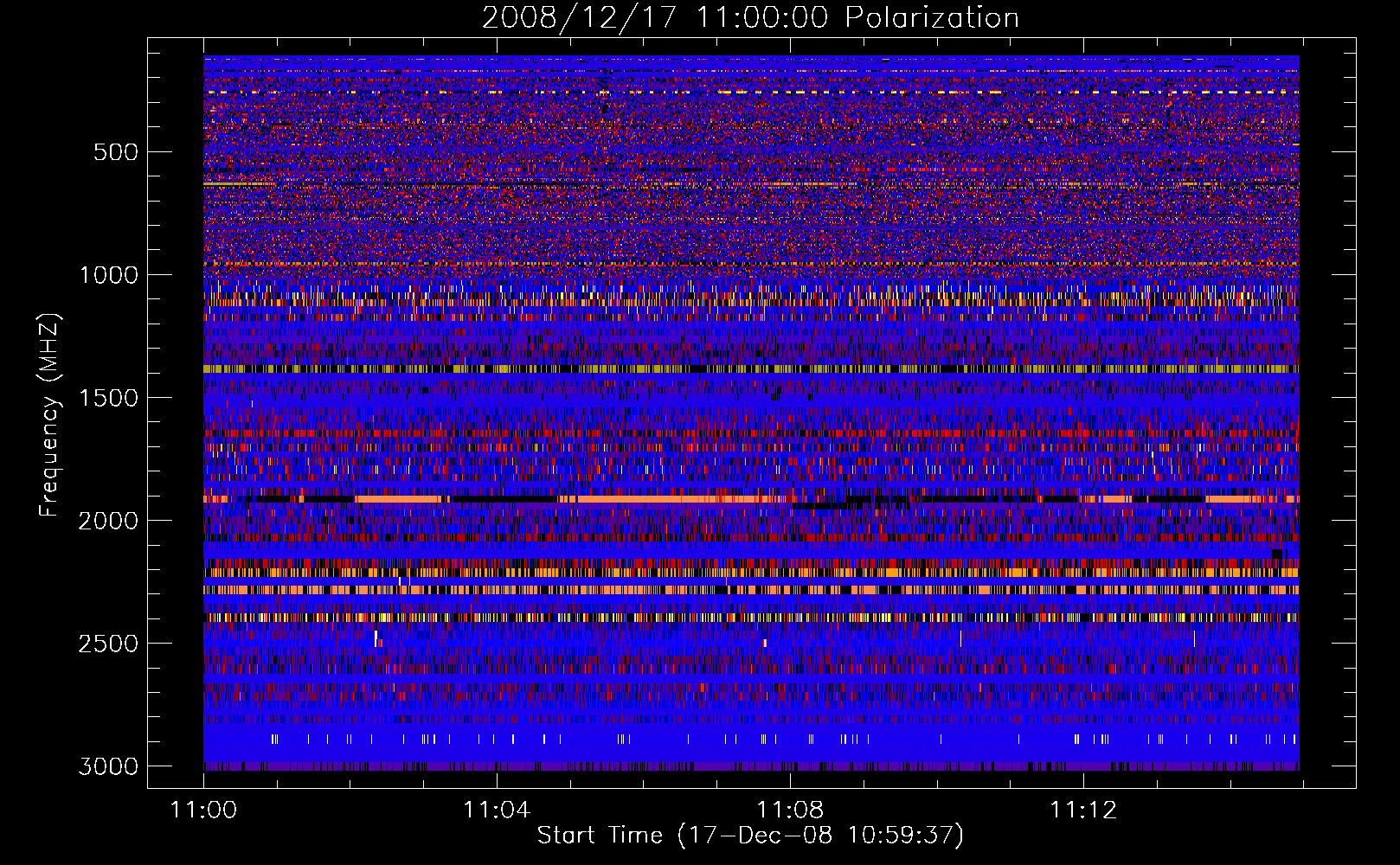The height and width of the screenshot is (865, 1400).
Task: Click the 1500 frequency tick label
Action: click(108, 398)
